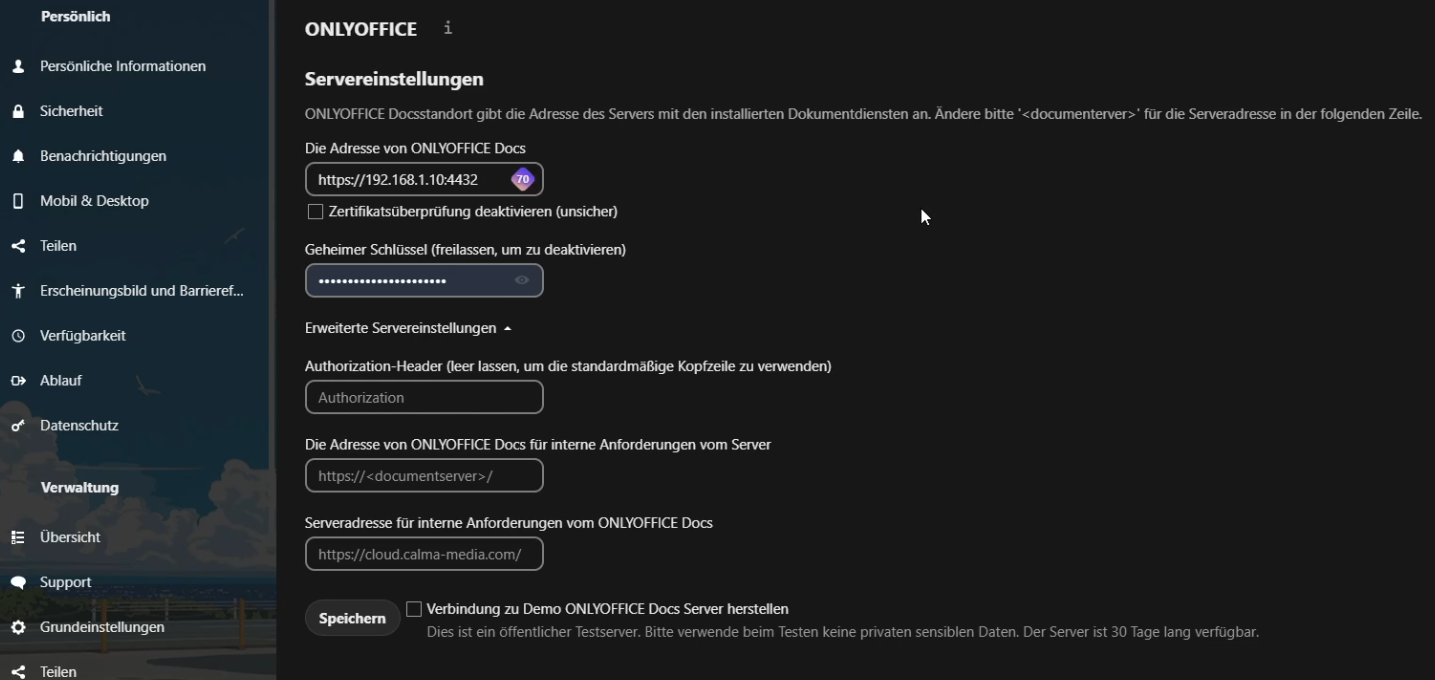Click the info icon next to ONLYOFFICE
This screenshot has height=680, width=1435.
click(x=448, y=28)
